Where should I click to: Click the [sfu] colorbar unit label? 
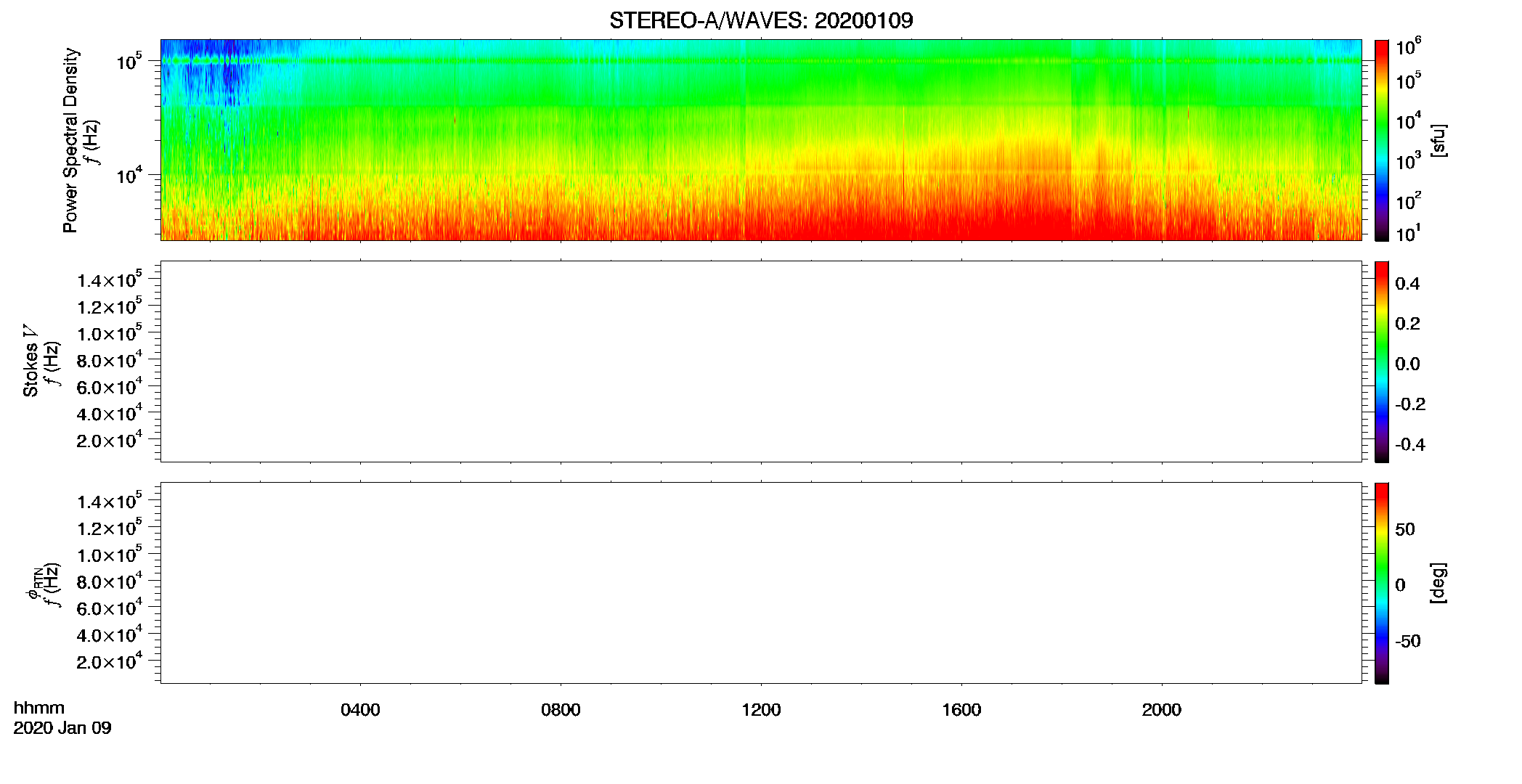click(1438, 140)
